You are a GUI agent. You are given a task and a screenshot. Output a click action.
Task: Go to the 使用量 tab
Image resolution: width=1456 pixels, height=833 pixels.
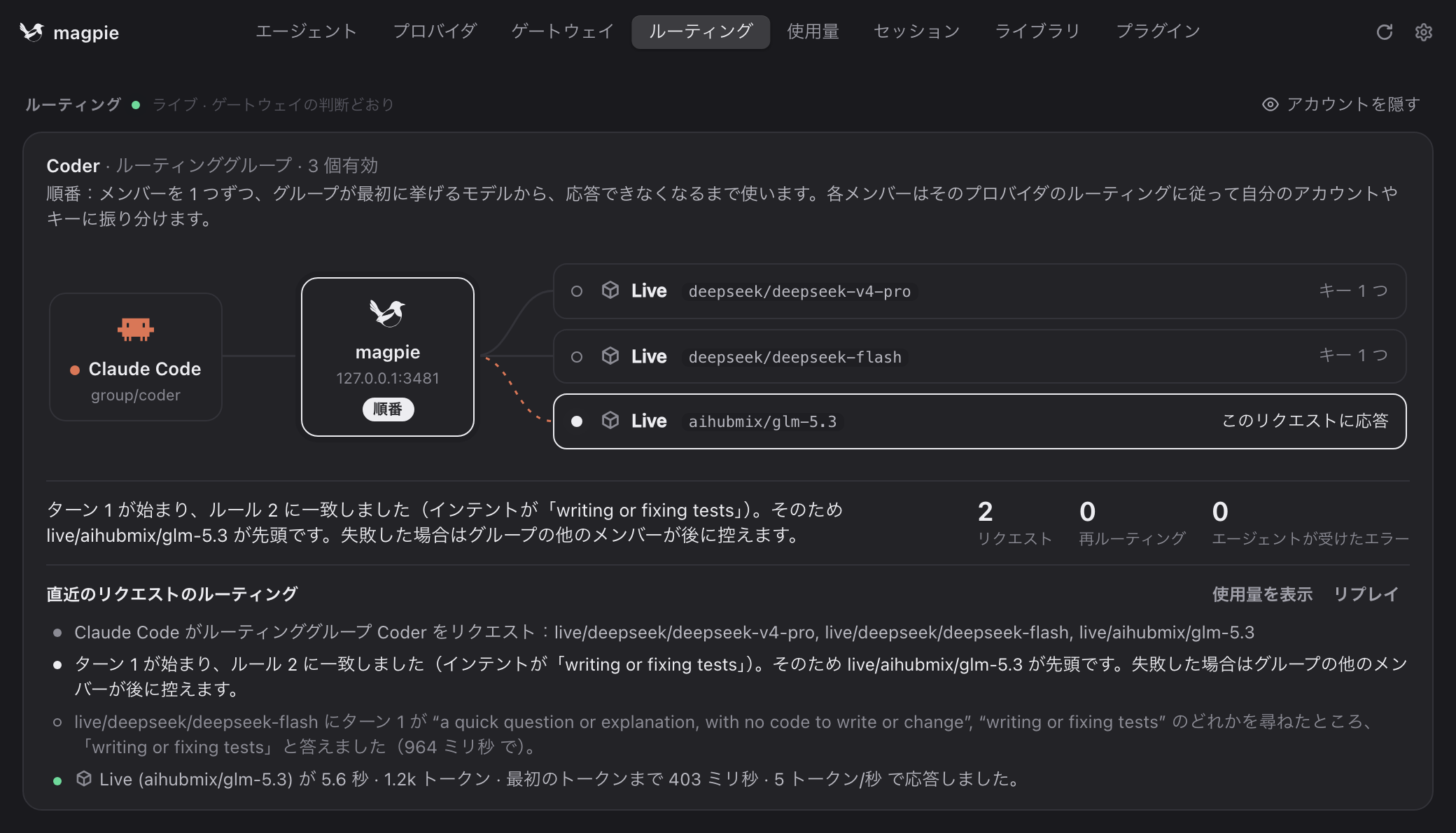coord(813,31)
